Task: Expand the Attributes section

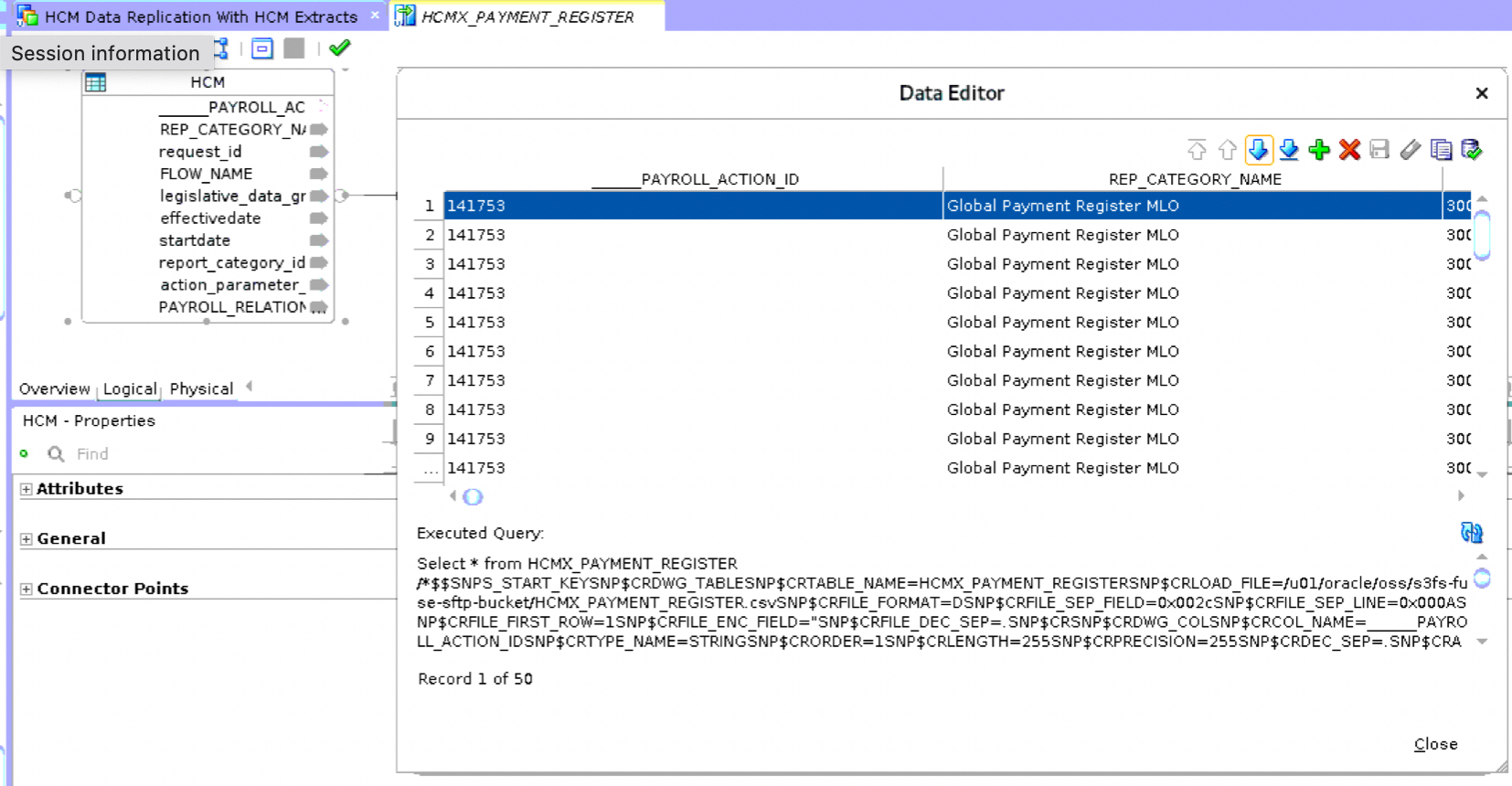Action: 27,489
